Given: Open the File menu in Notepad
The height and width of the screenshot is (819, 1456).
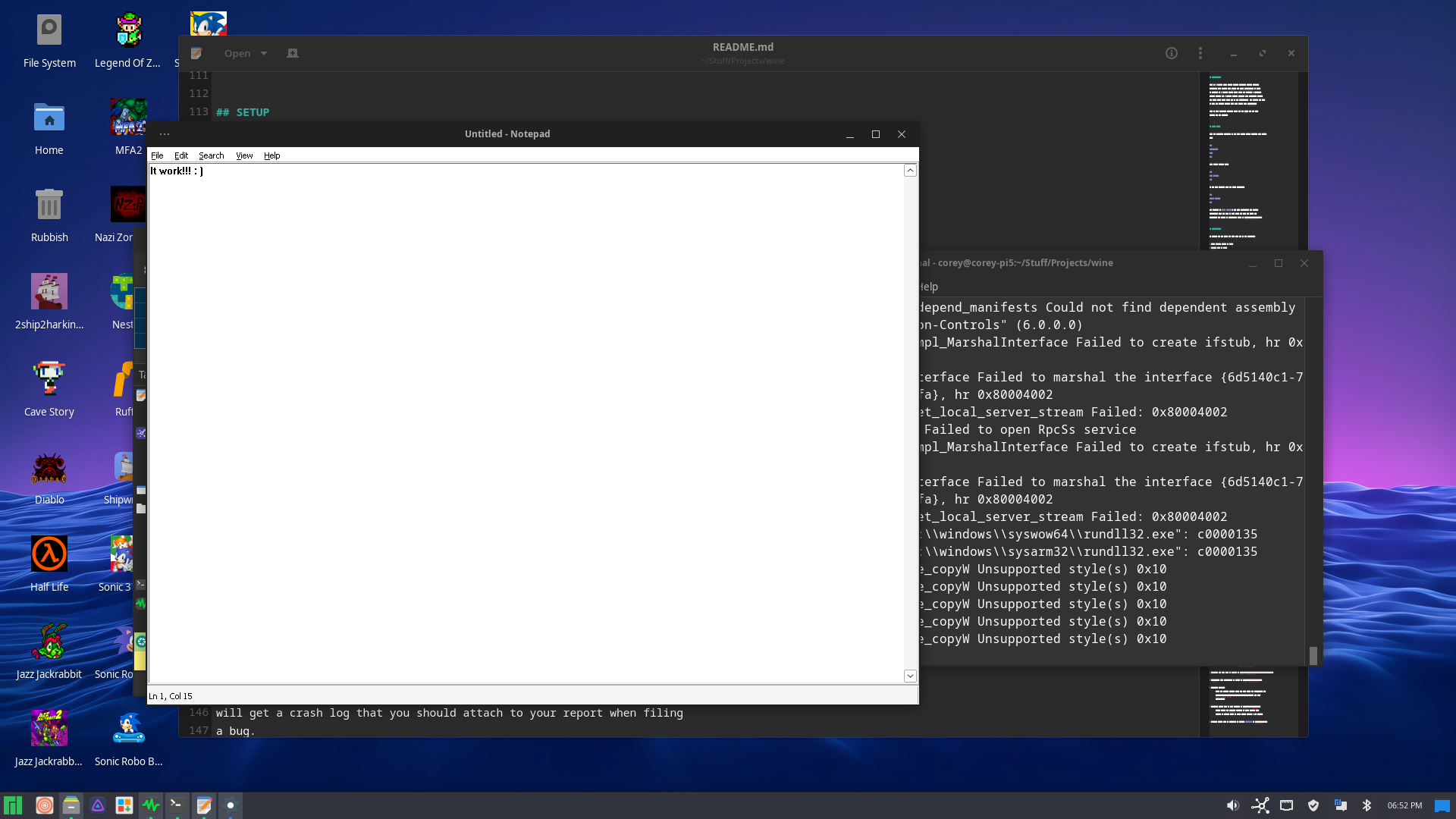Looking at the screenshot, I should pyautogui.click(x=157, y=155).
